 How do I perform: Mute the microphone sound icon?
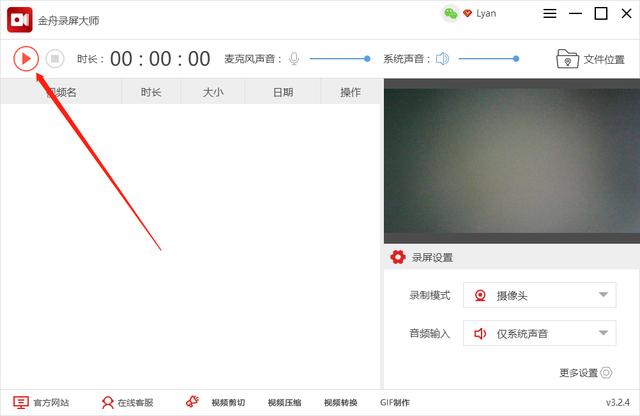point(294,59)
